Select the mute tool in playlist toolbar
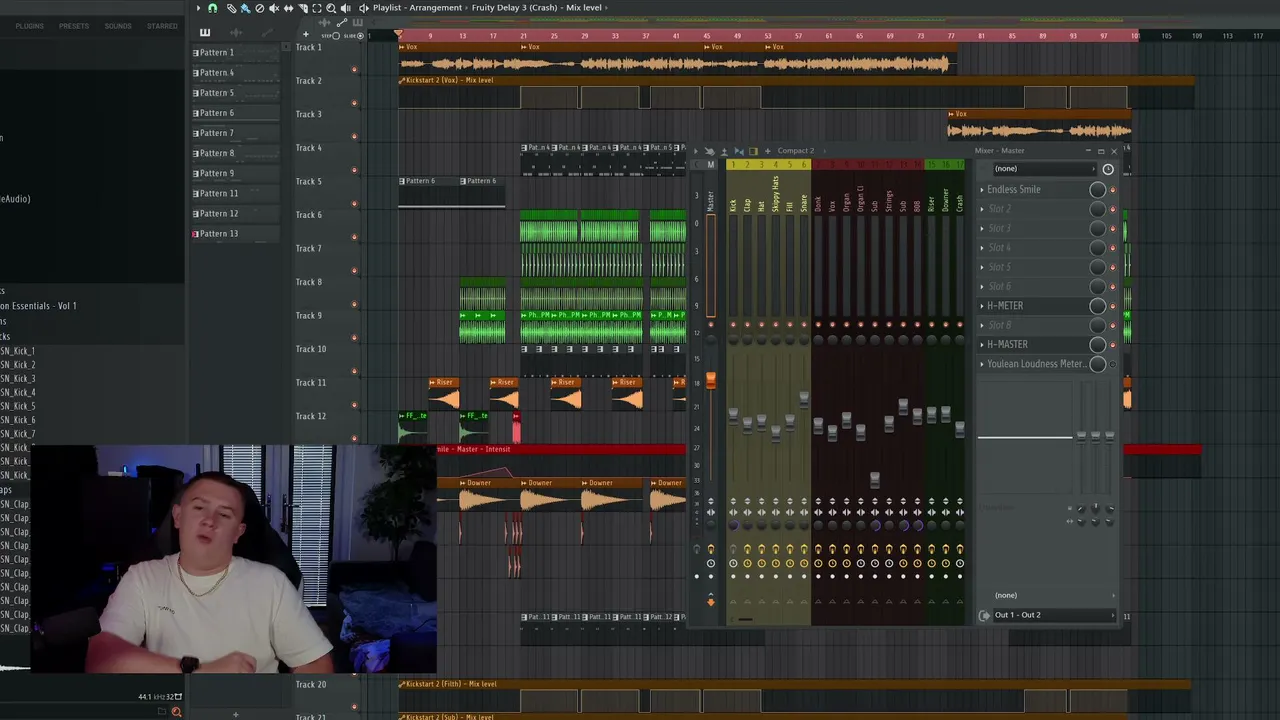The image size is (1280, 720). pyautogui.click(x=274, y=8)
